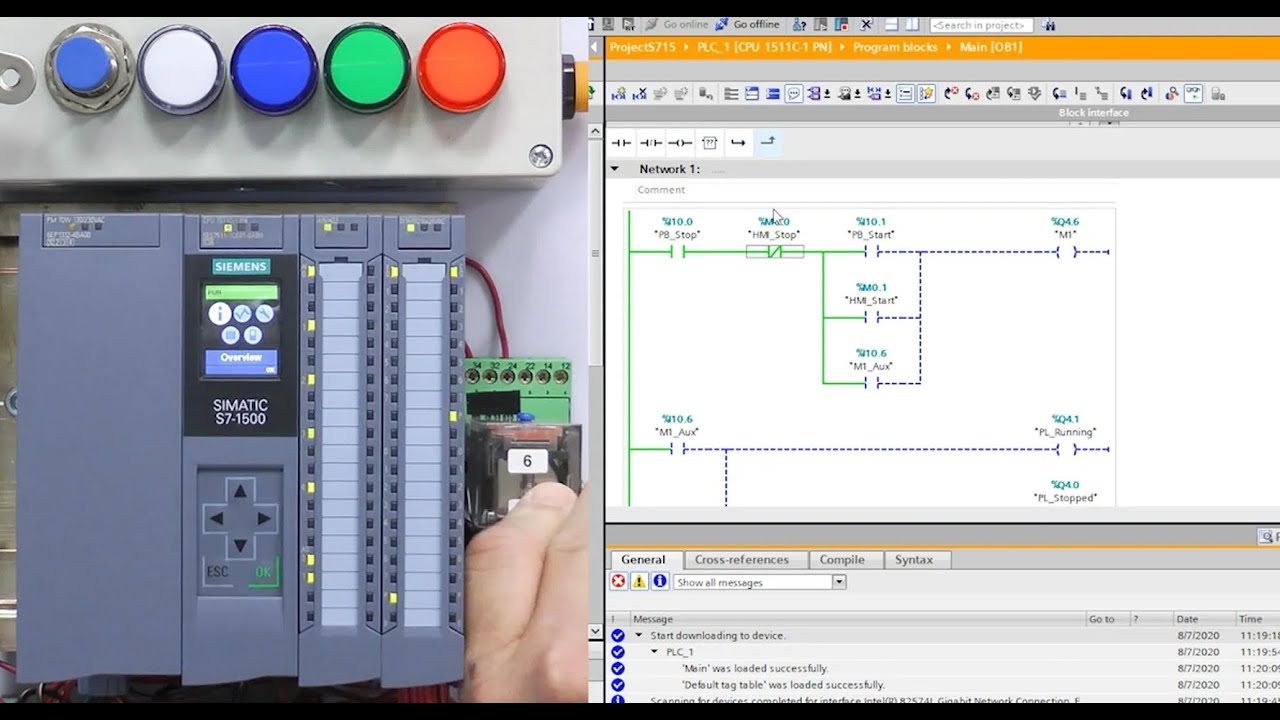This screenshot has height=720, width=1280.
Task: Open absolute/symbolic operands dropdown
Action: click(x=827, y=94)
